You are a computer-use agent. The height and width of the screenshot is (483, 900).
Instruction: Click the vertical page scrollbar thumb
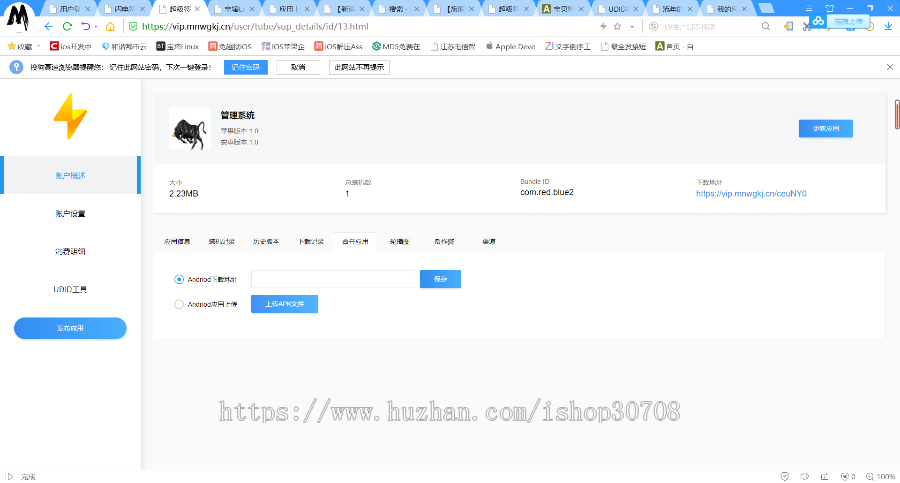[897, 114]
